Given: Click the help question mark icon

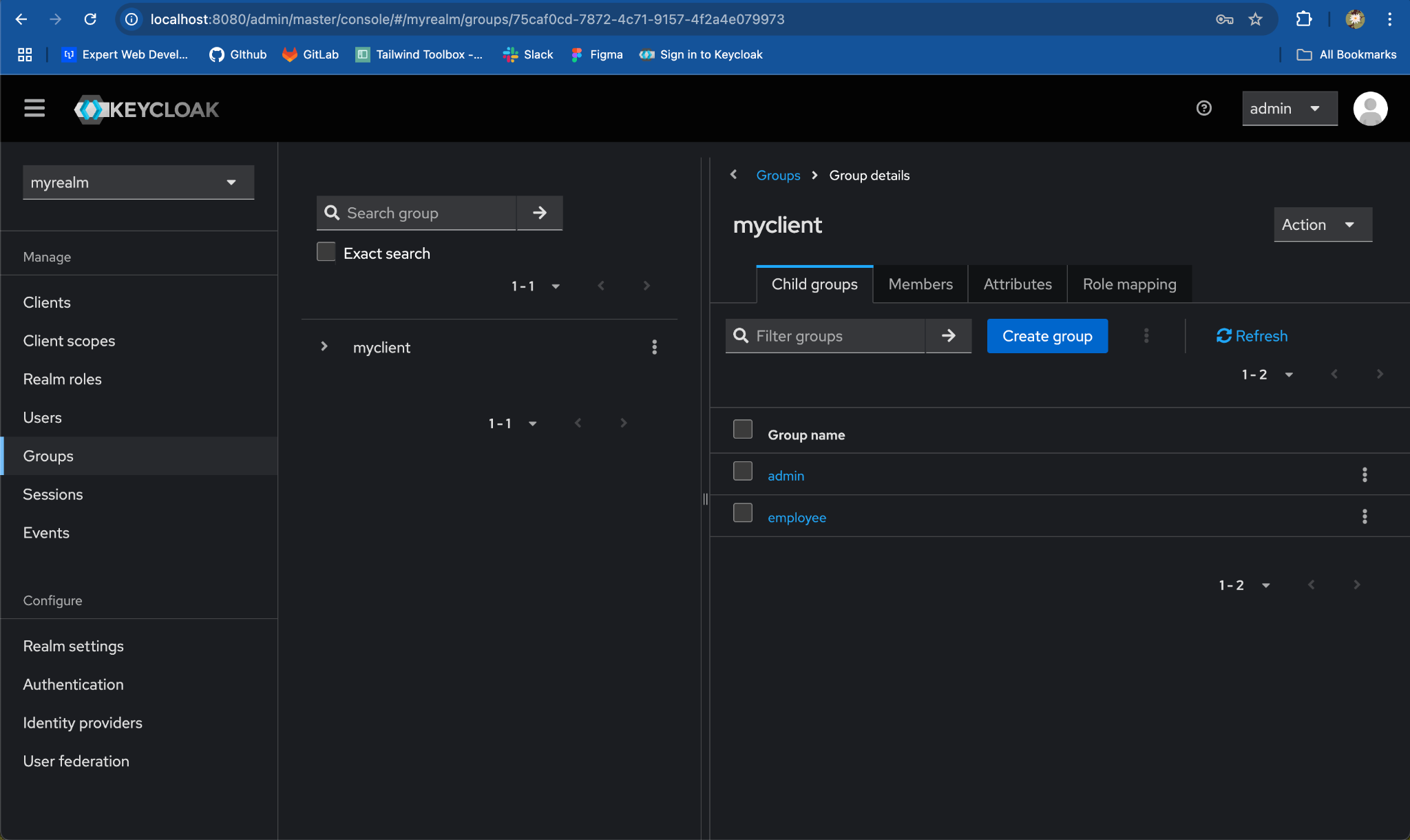Looking at the screenshot, I should coord(1203,108).
